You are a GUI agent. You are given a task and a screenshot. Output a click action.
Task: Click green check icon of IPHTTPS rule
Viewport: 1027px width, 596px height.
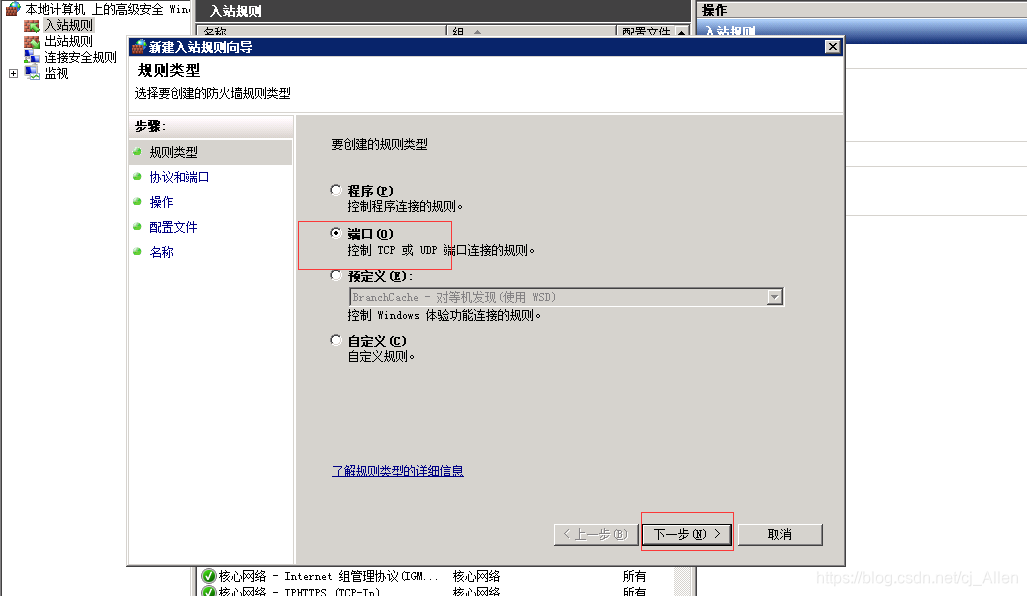tap(209, 591)
